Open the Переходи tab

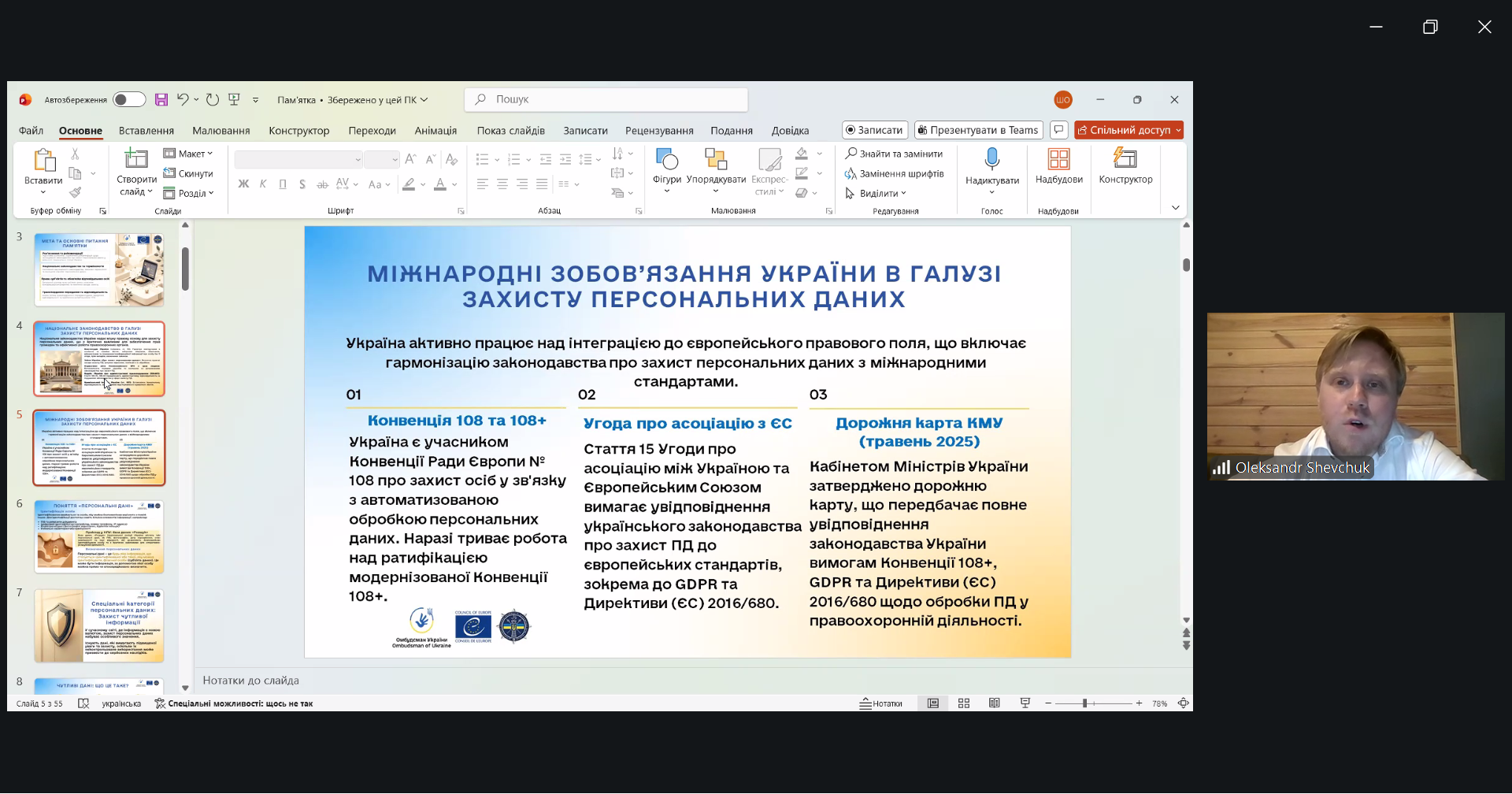pyautogui.click(x=372, y=131)
